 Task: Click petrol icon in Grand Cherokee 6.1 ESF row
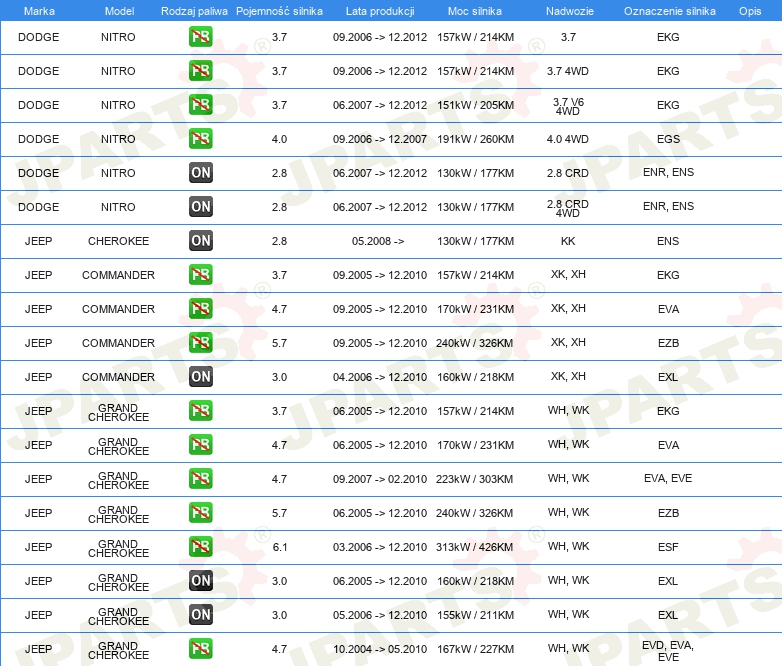(200, 546)
